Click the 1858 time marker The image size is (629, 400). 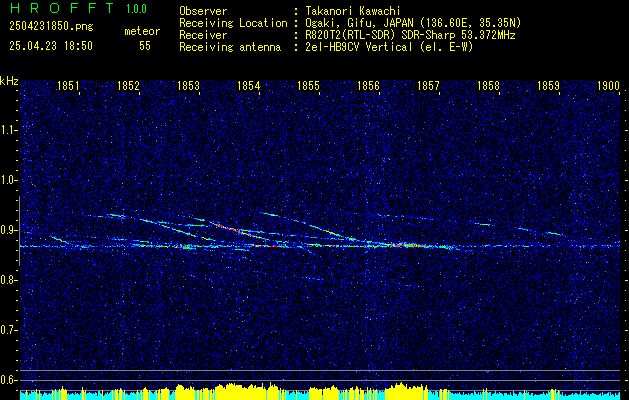point(489,85)
